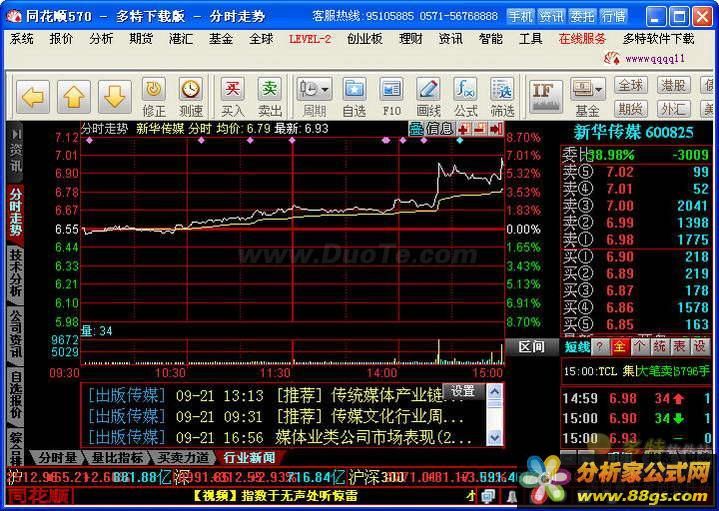The height and width of the screenshot is (511, 719).
Task: Open the 修正 (correction) tool
Action: click(154, 97)
